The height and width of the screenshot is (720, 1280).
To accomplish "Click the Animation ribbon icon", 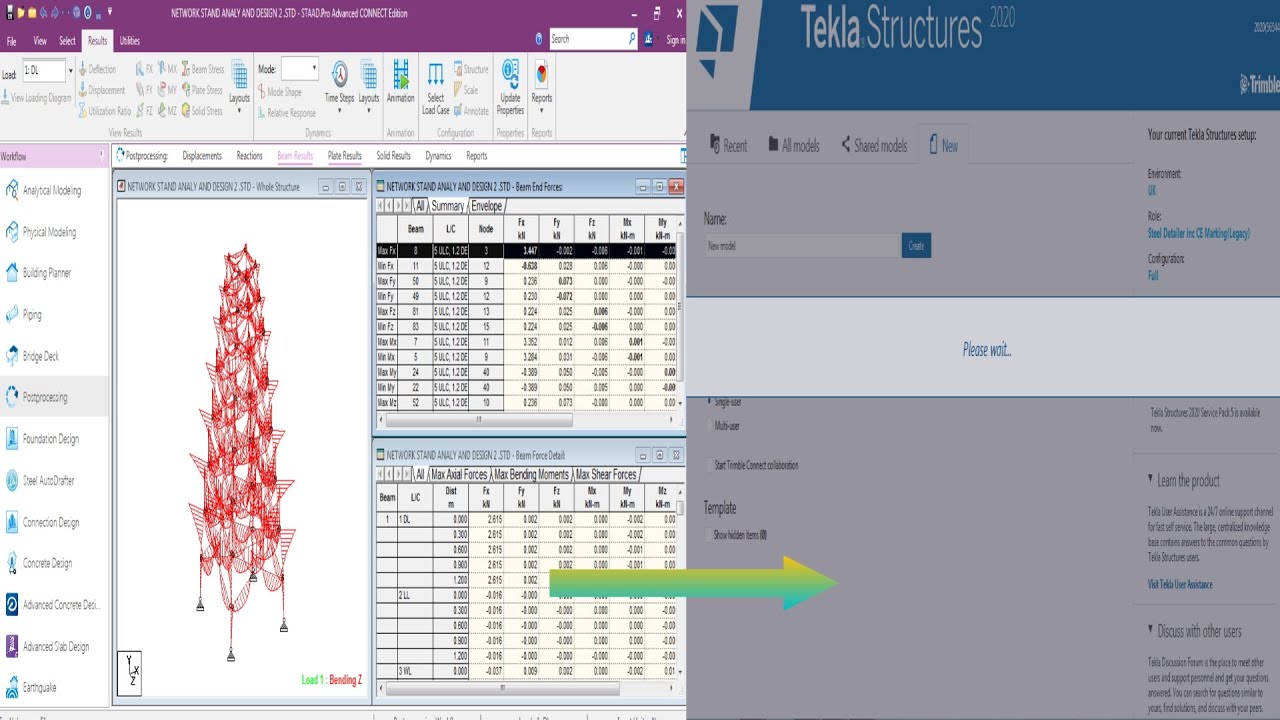I will click(400, 83).
